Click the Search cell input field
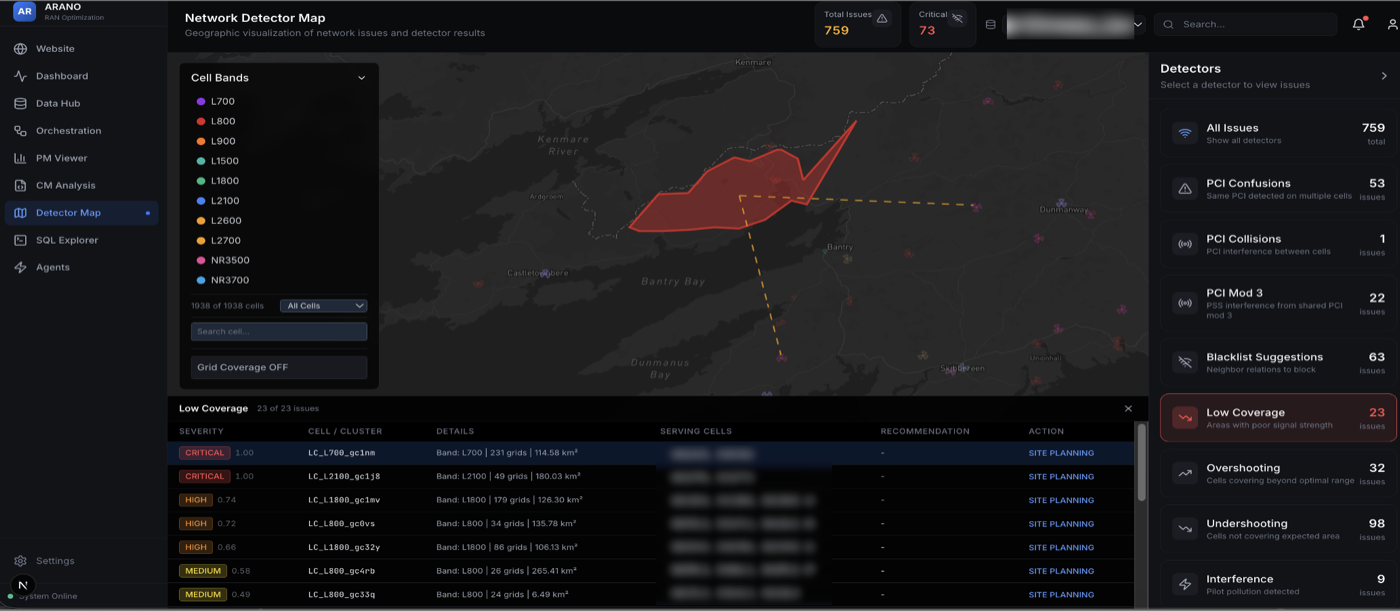The width and height of the screenshot is (1400, 611). [279, 331]
